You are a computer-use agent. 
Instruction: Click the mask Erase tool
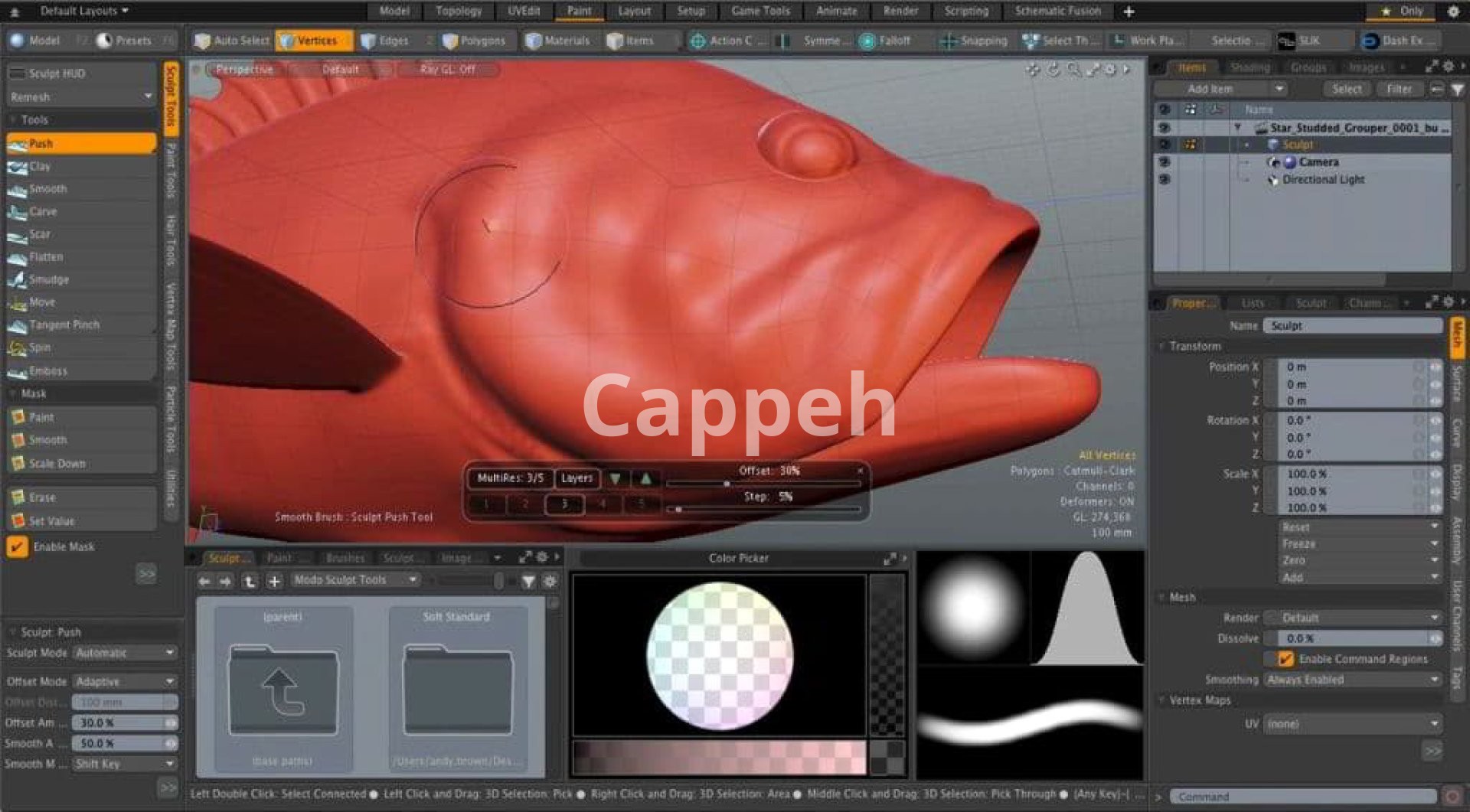pyautogui.click(x=42, y=497)
